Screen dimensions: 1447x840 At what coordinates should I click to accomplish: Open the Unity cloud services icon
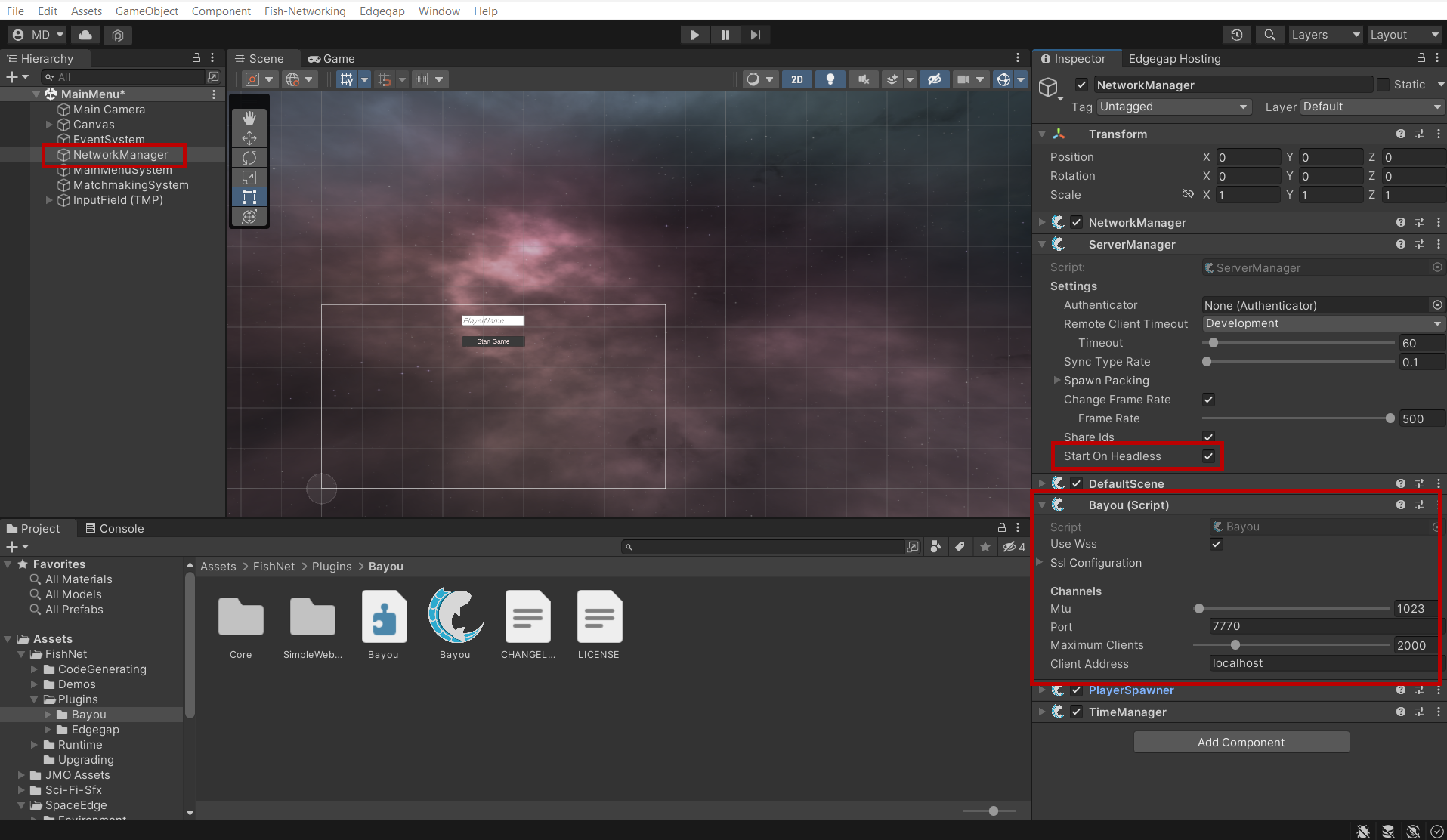click(x=85, y=35)
